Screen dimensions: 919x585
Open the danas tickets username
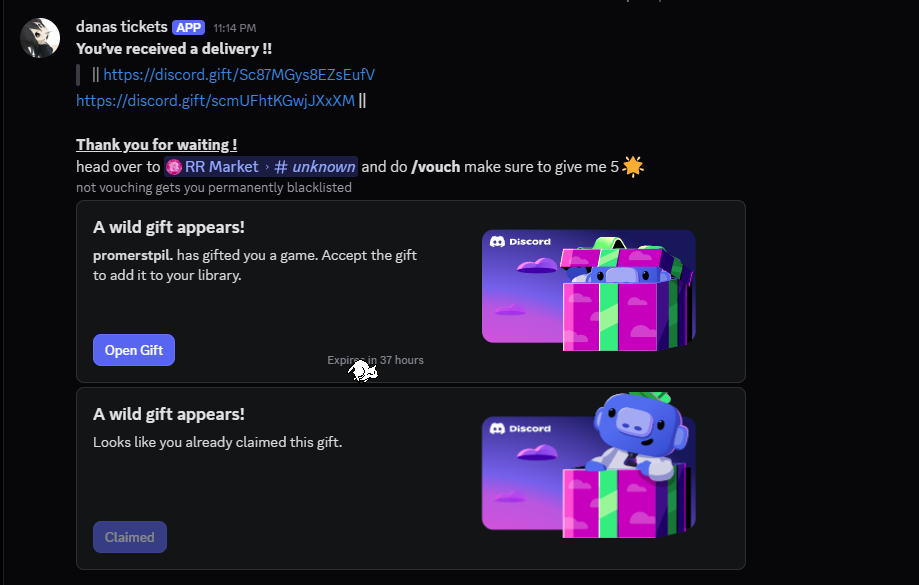(122, 27)
